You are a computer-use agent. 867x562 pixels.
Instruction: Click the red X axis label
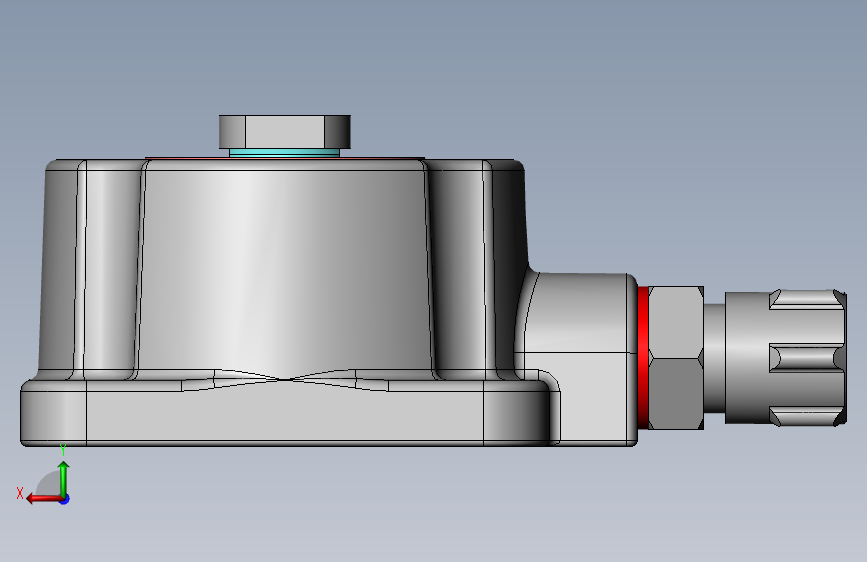pyautogui.click(x=20, y=493)
